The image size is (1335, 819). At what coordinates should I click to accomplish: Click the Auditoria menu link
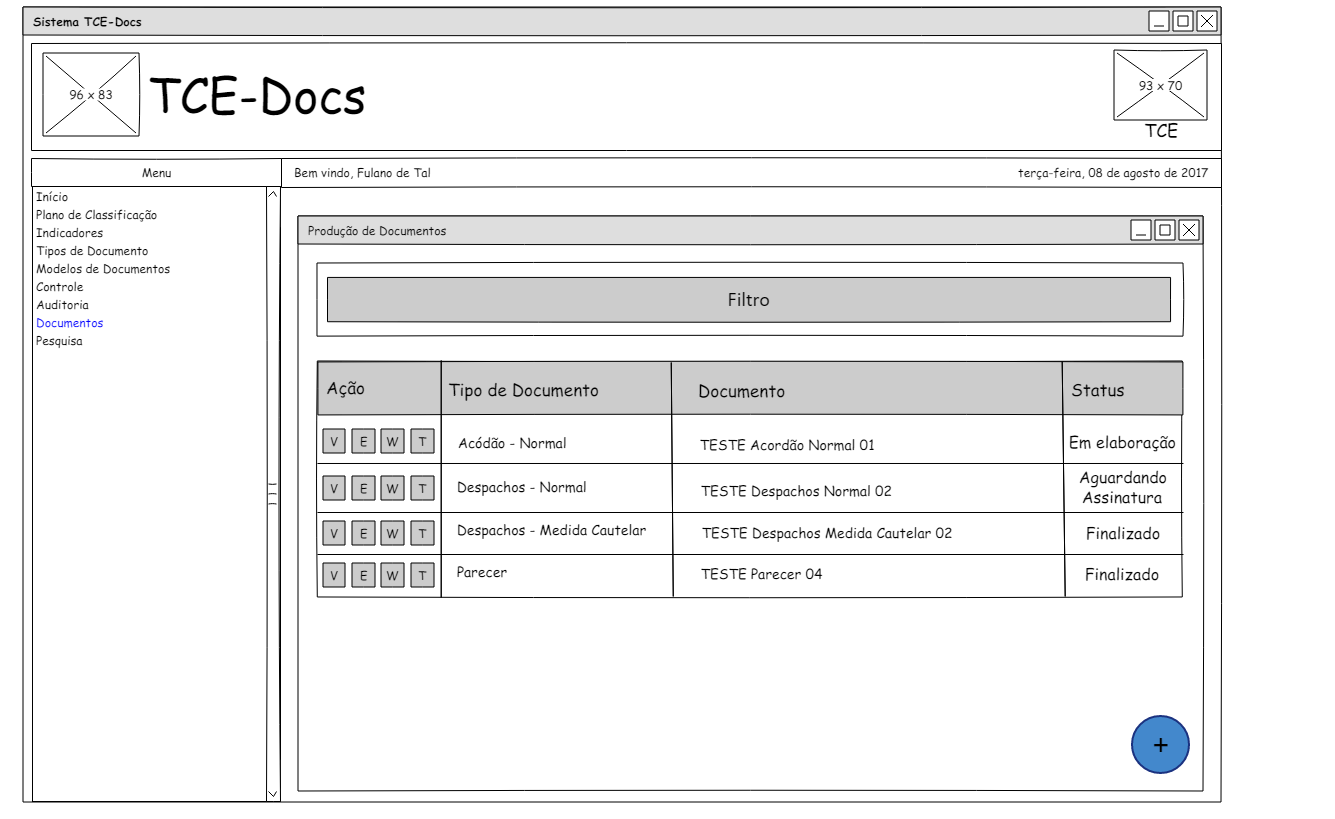[x=62, y=305]
